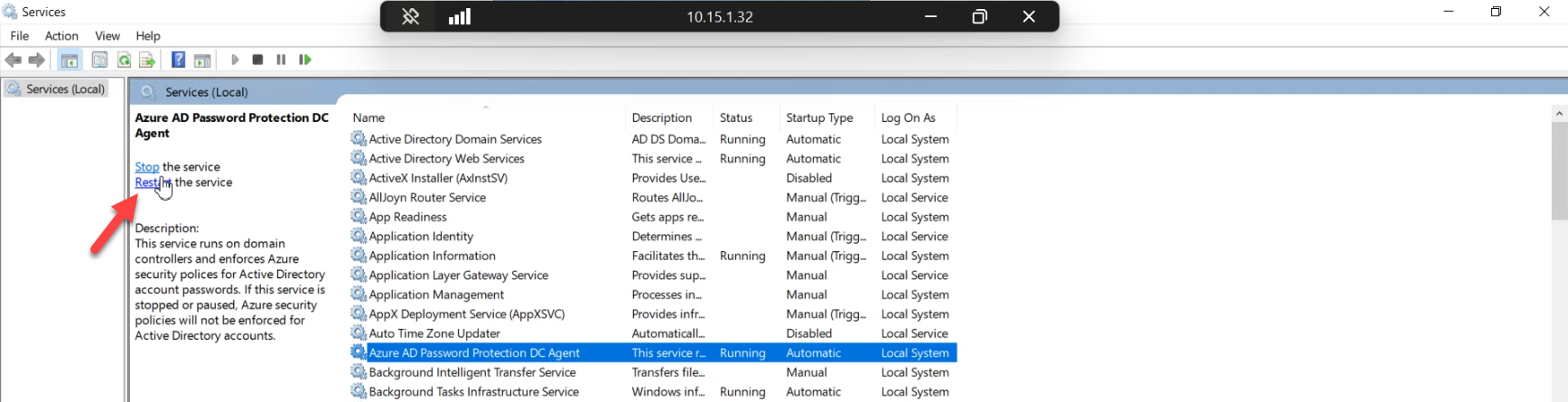Click the Export List toolbar icon

[147, 60]
